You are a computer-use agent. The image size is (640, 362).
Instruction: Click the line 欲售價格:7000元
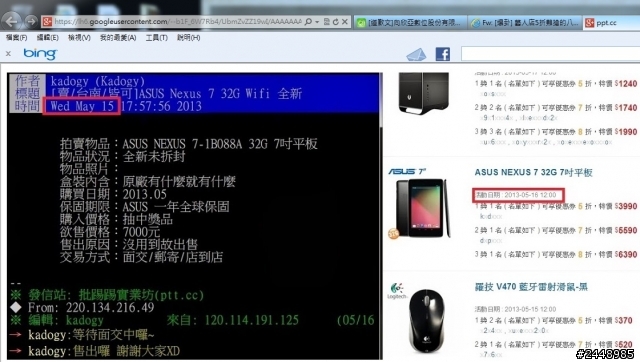pyautogui.click(x=110, y=232)
